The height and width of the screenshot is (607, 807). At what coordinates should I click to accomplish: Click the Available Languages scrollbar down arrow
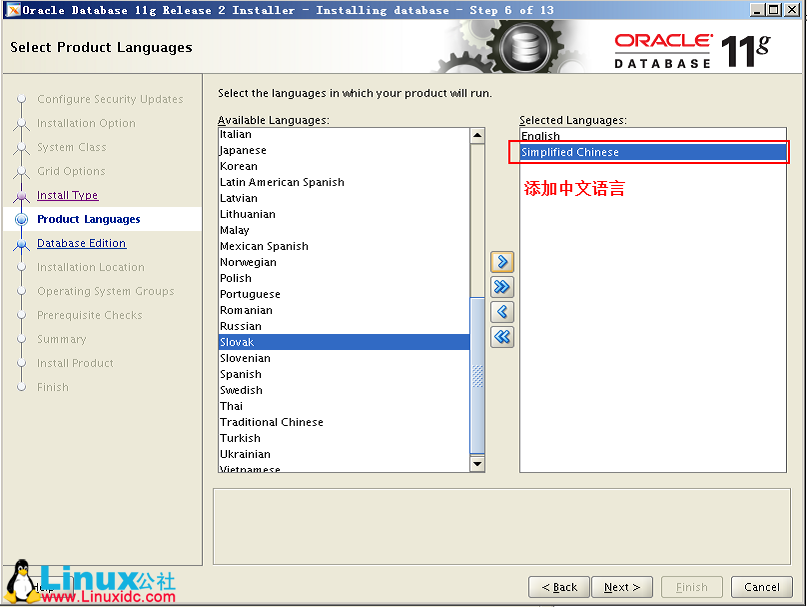(x=477, y=463)
